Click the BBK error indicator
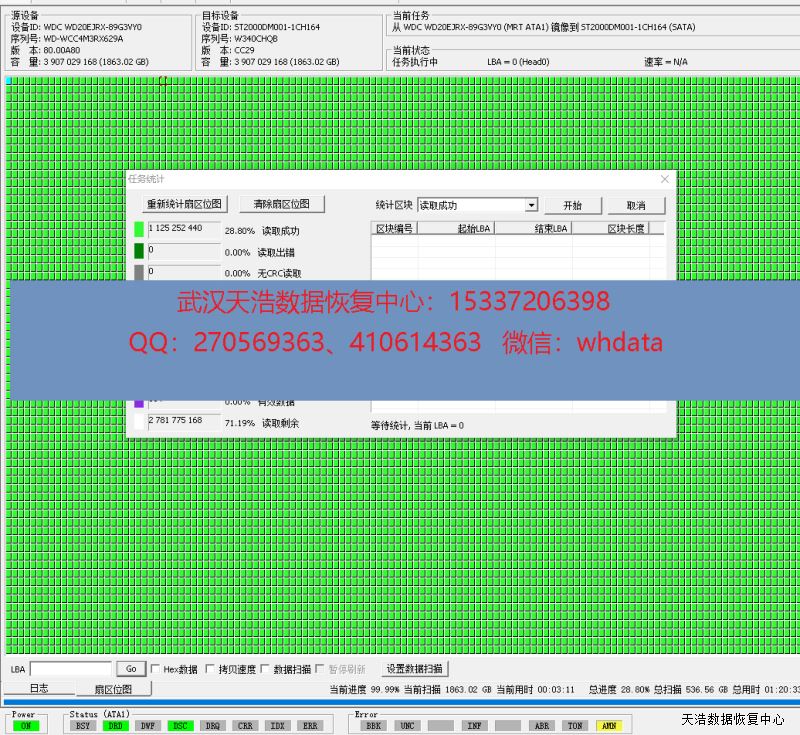 tap(375, 725)
